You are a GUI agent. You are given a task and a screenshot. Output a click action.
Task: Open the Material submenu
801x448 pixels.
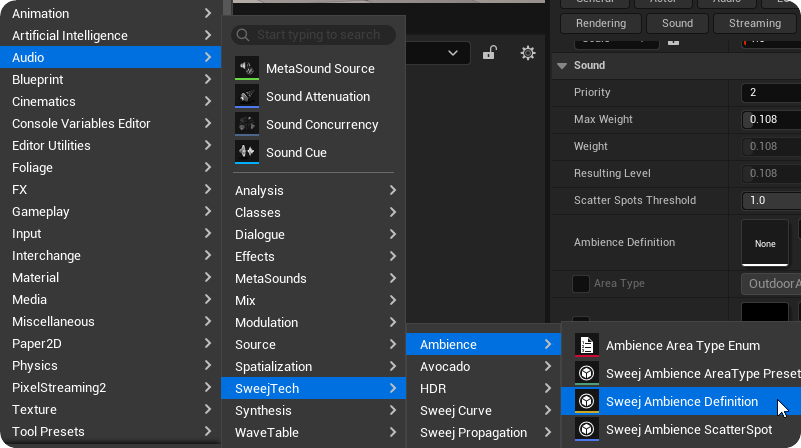[x=110, y=277]
